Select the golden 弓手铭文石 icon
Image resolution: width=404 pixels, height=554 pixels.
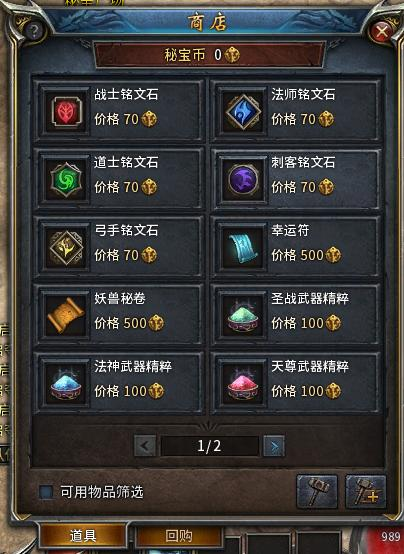point(66,247)
